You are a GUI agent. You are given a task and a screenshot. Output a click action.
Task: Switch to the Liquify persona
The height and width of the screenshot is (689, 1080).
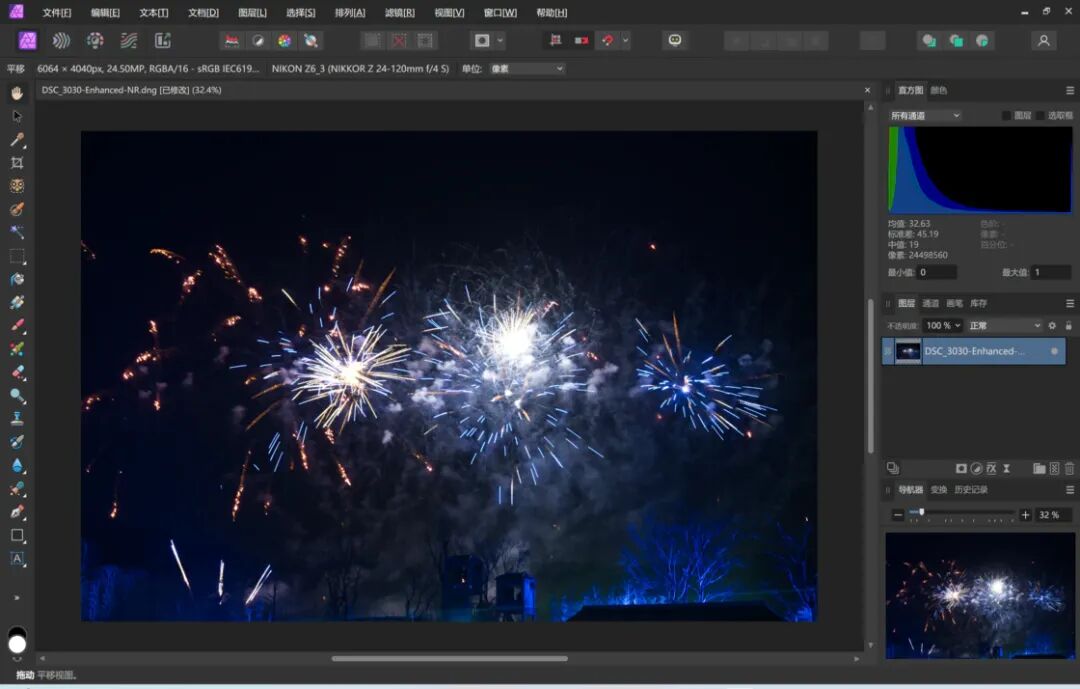(61, 41)
